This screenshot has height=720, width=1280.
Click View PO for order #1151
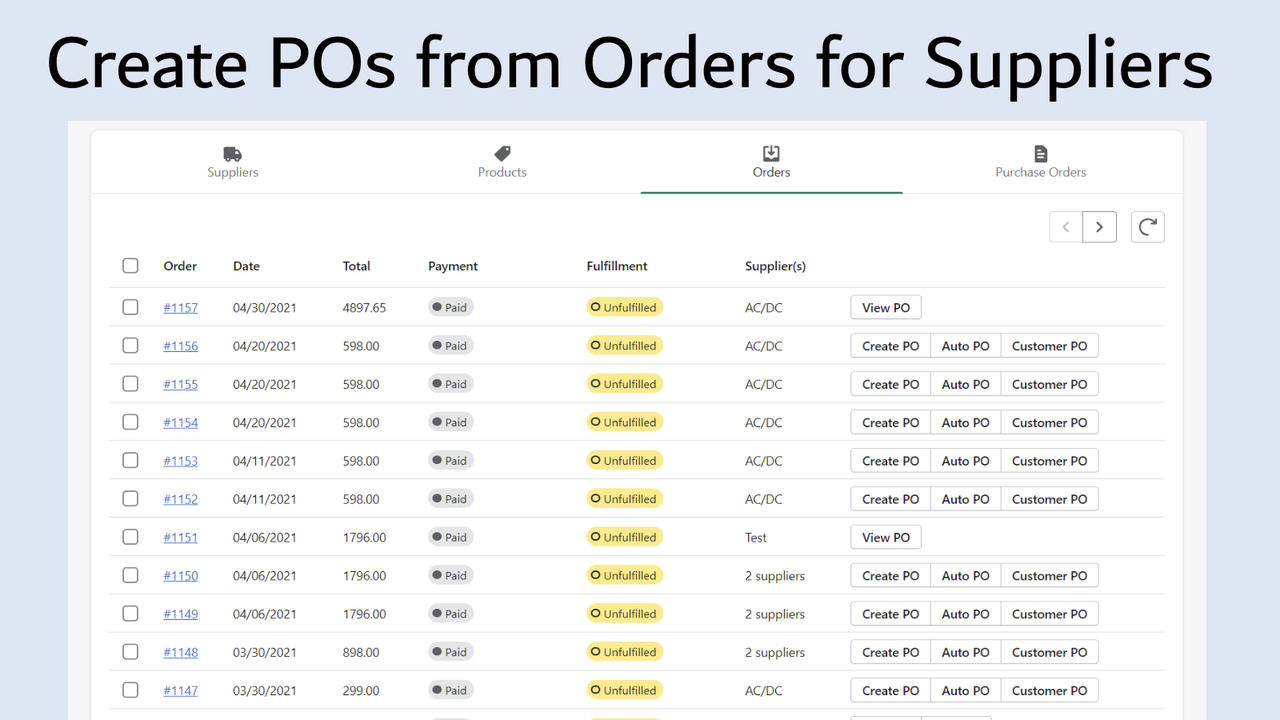(885, 537)
